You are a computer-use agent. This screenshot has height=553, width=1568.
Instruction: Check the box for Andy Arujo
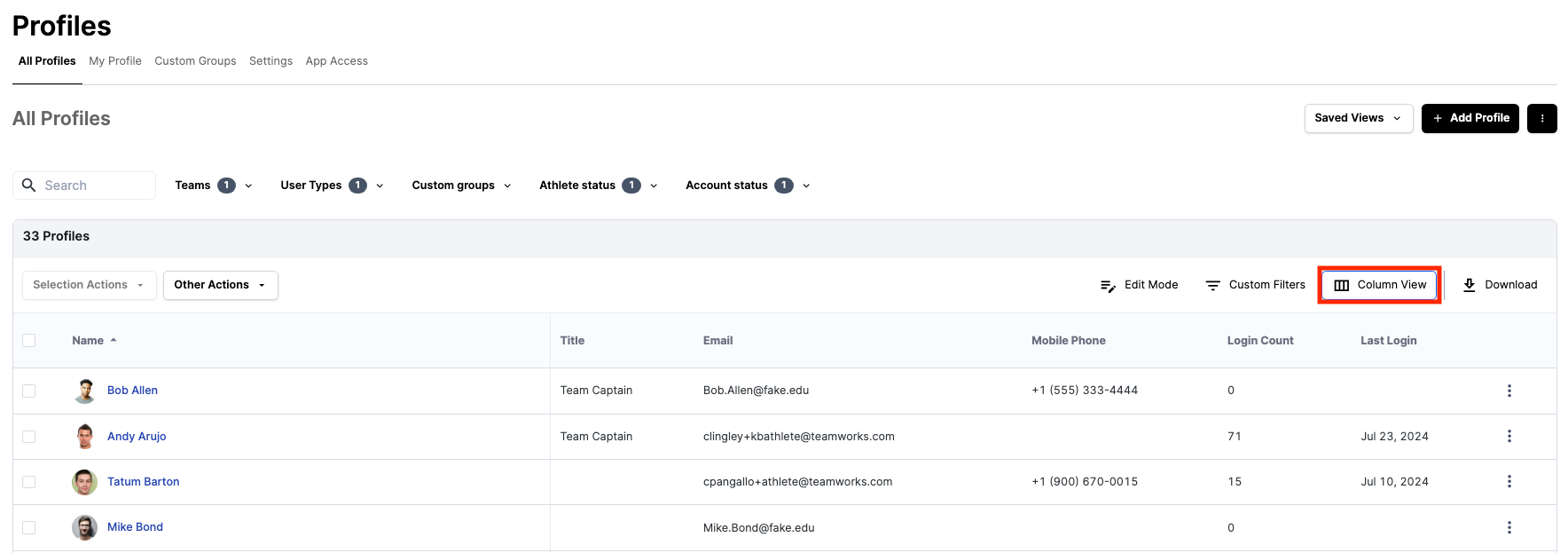[29, 436]
